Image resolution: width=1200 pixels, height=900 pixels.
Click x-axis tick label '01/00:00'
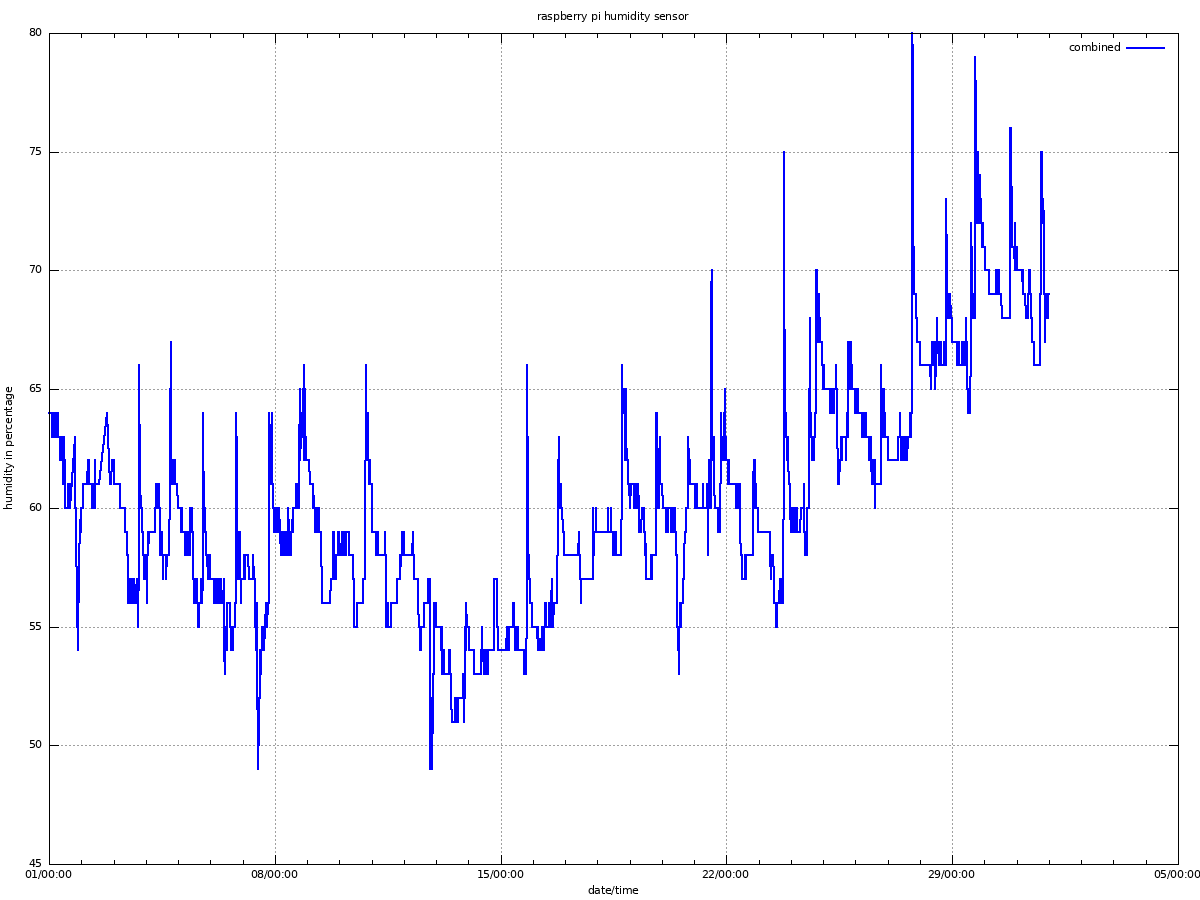tap(49, 874)
